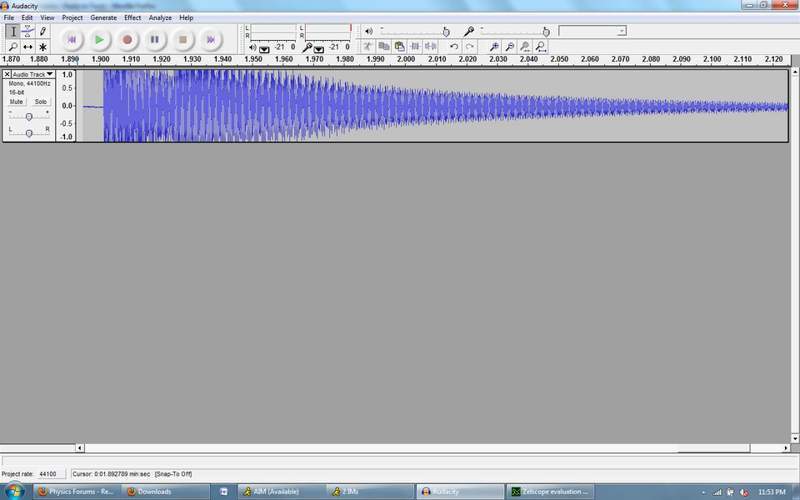
Task: Adjust the track pan L/R slider
Action: point(29,133)
